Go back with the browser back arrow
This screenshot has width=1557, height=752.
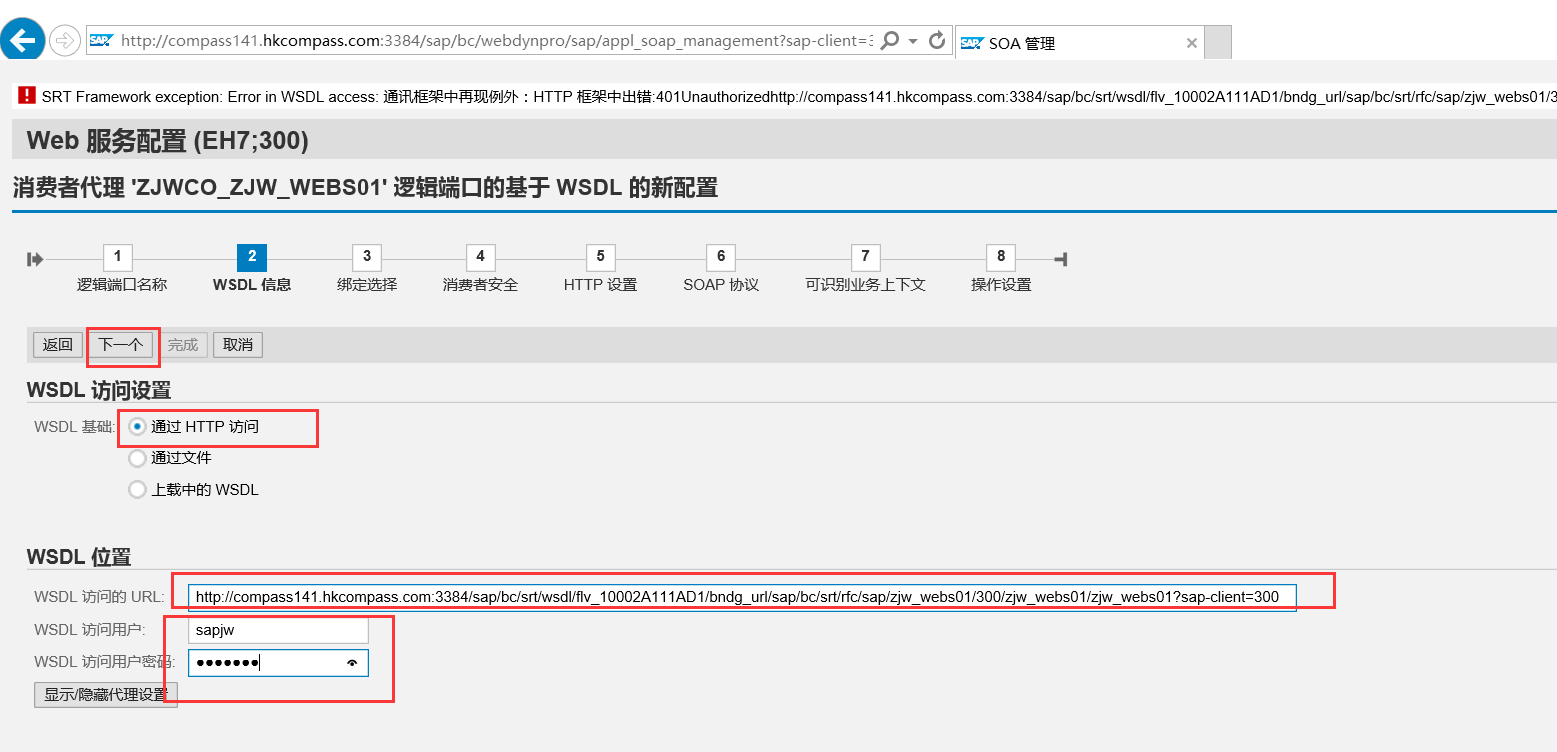pos(23,40)
